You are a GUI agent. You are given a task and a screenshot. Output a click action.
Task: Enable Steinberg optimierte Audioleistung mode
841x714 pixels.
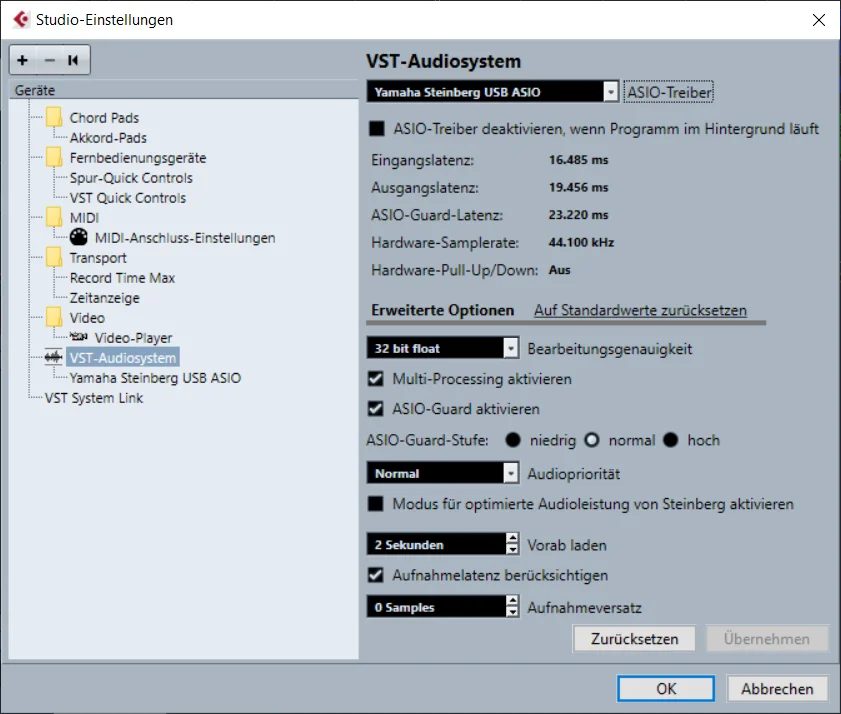pos(376,504)
